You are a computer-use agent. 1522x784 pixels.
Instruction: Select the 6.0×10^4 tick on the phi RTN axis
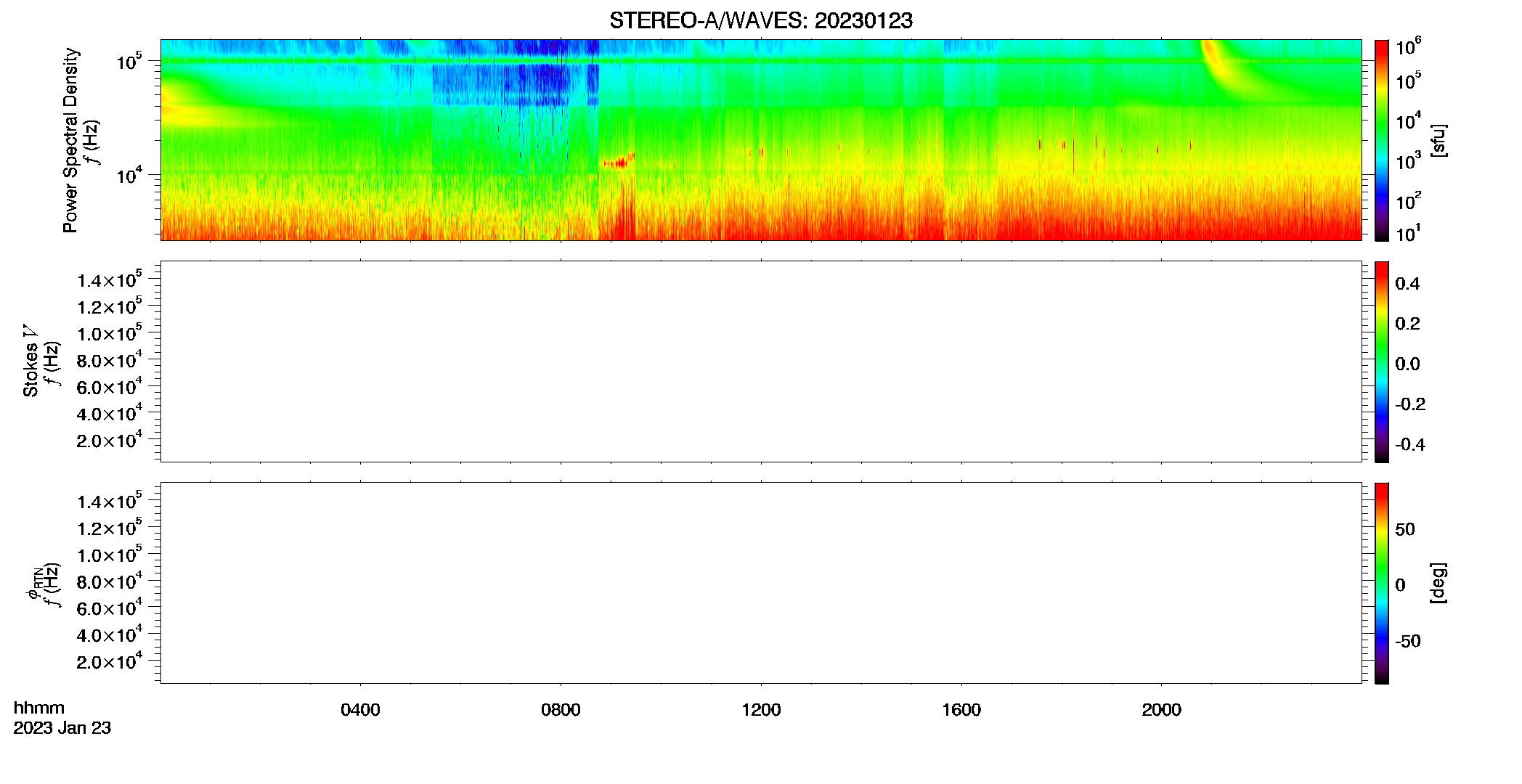pos(110,608)
